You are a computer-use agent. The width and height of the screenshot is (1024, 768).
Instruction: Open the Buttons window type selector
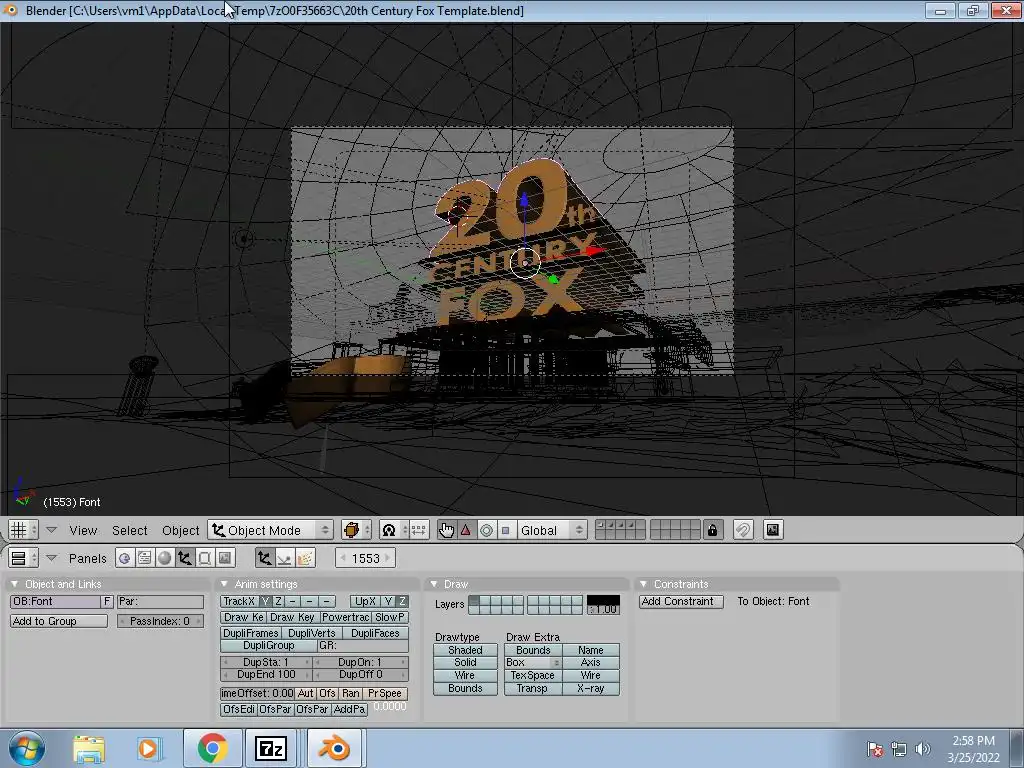click(x=24, y=558)
